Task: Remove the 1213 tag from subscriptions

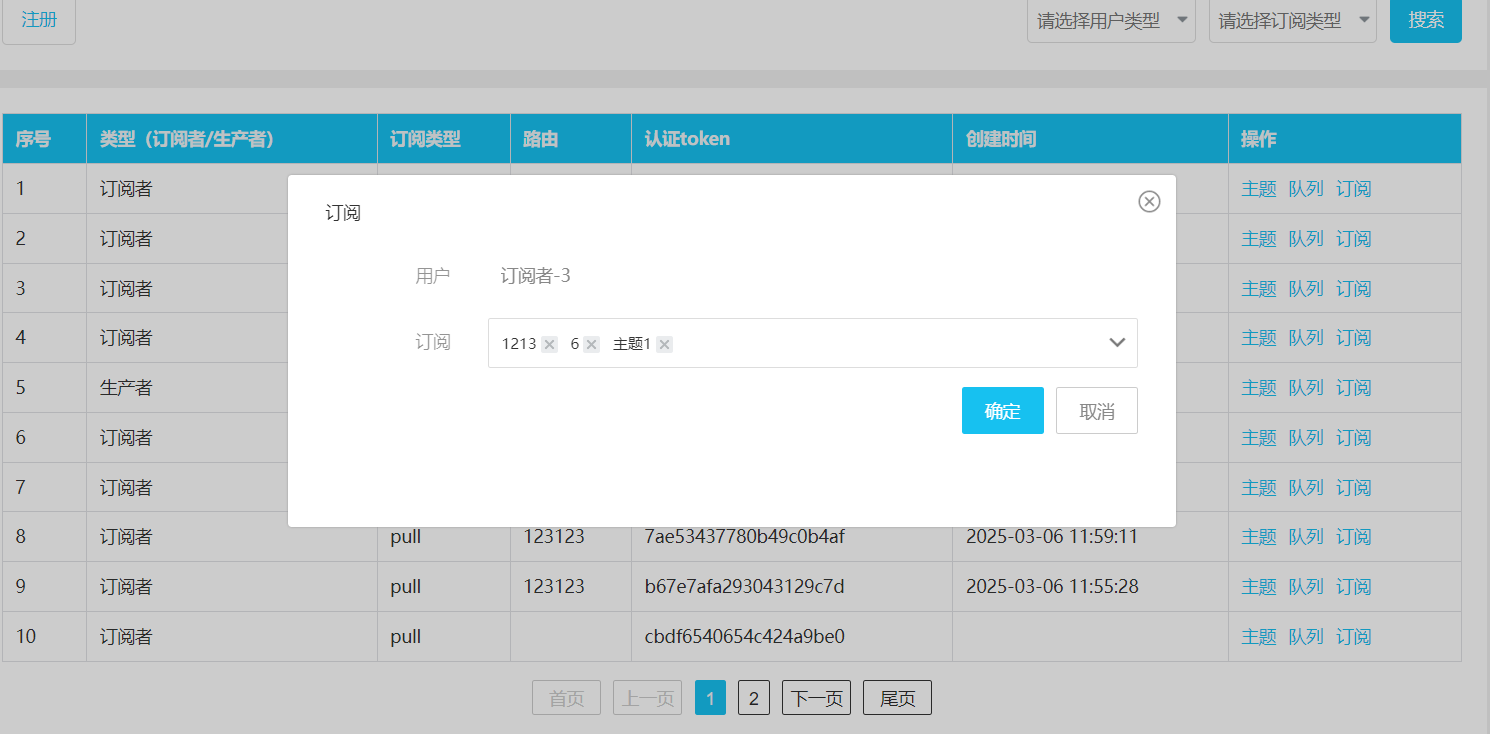Action: pos(549,344)
